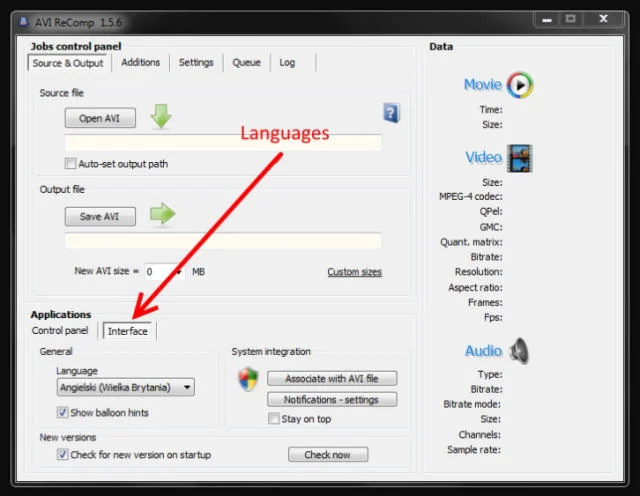
Task: Click the output file path field
Action: pos(223,241)
